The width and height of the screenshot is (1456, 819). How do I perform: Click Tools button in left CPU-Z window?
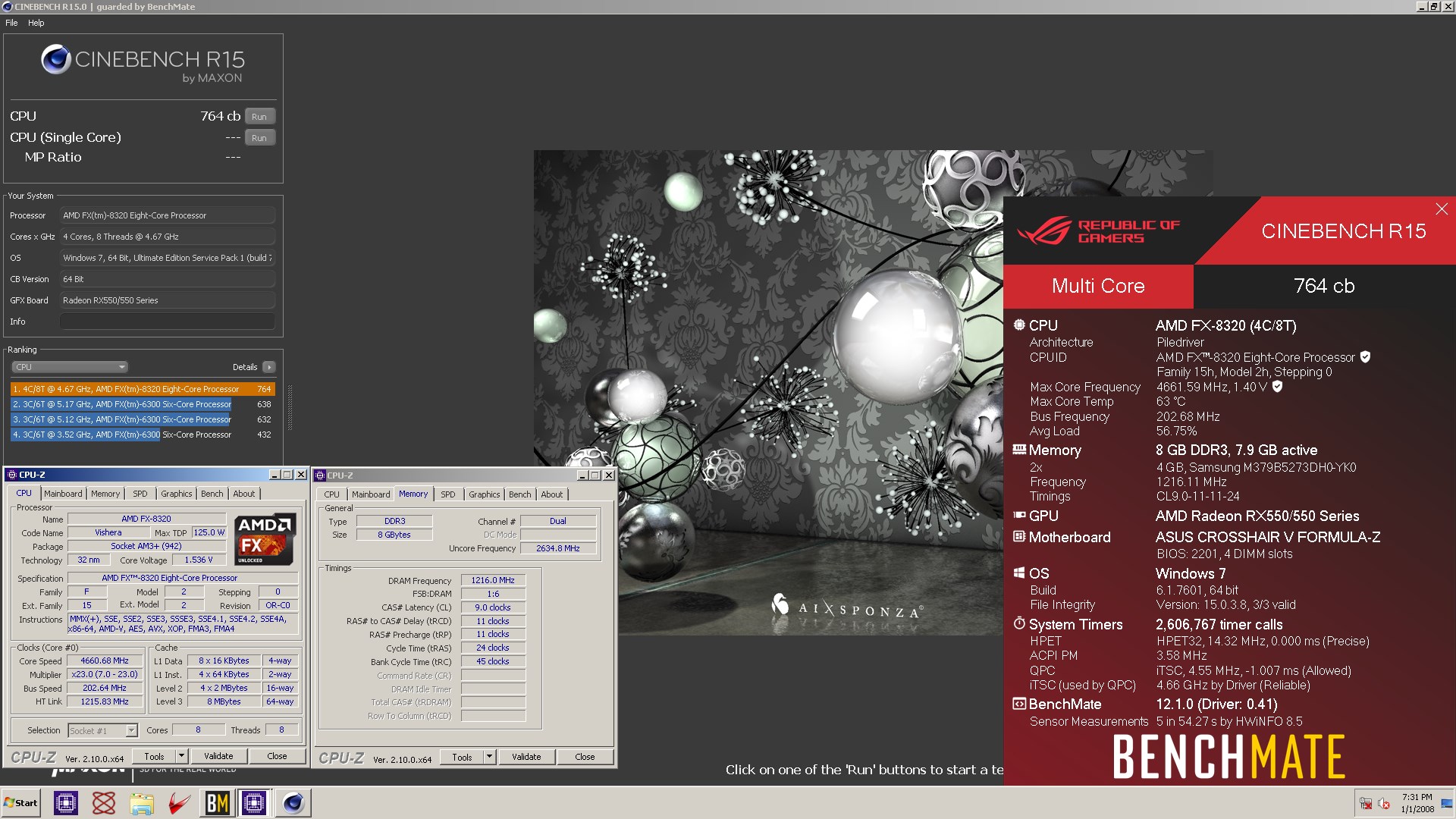(155, 756)
